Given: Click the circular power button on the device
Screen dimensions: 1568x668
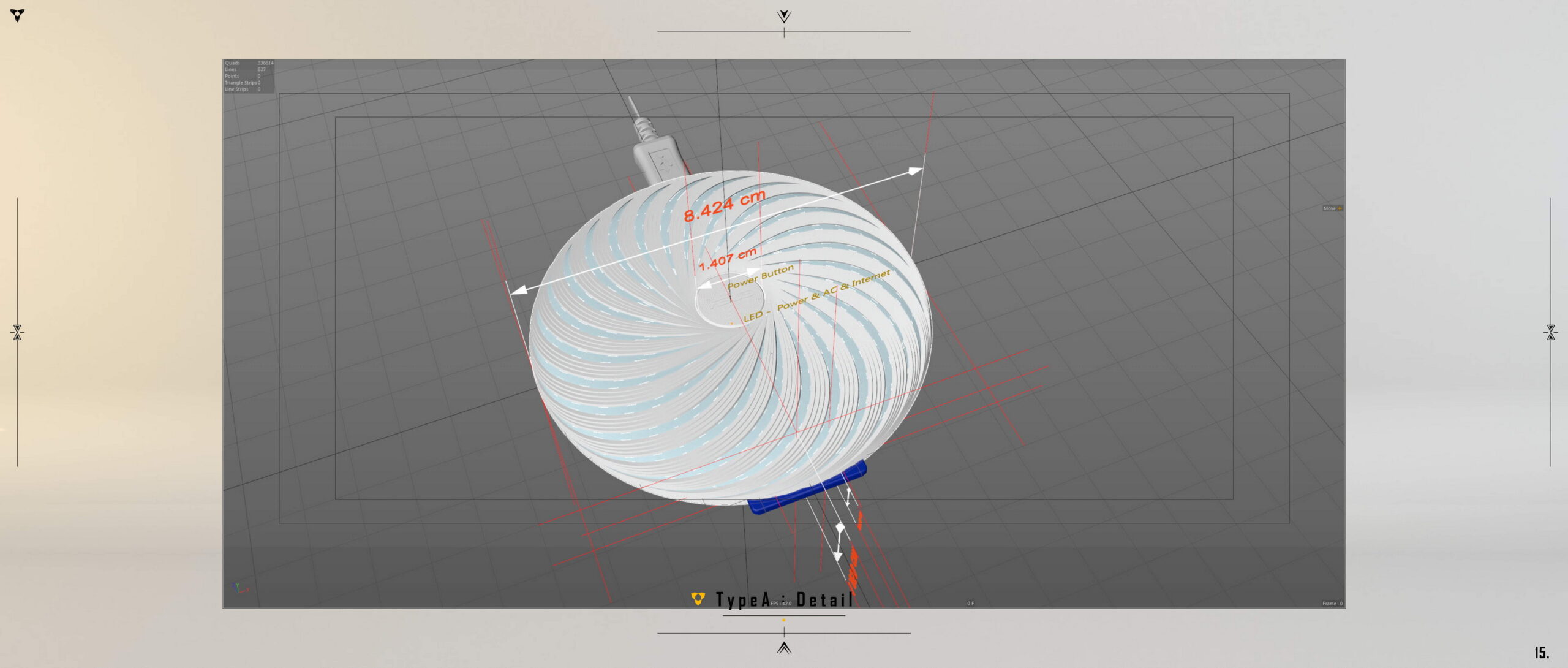Looking at the screenshot, I should tap(729, 301).
